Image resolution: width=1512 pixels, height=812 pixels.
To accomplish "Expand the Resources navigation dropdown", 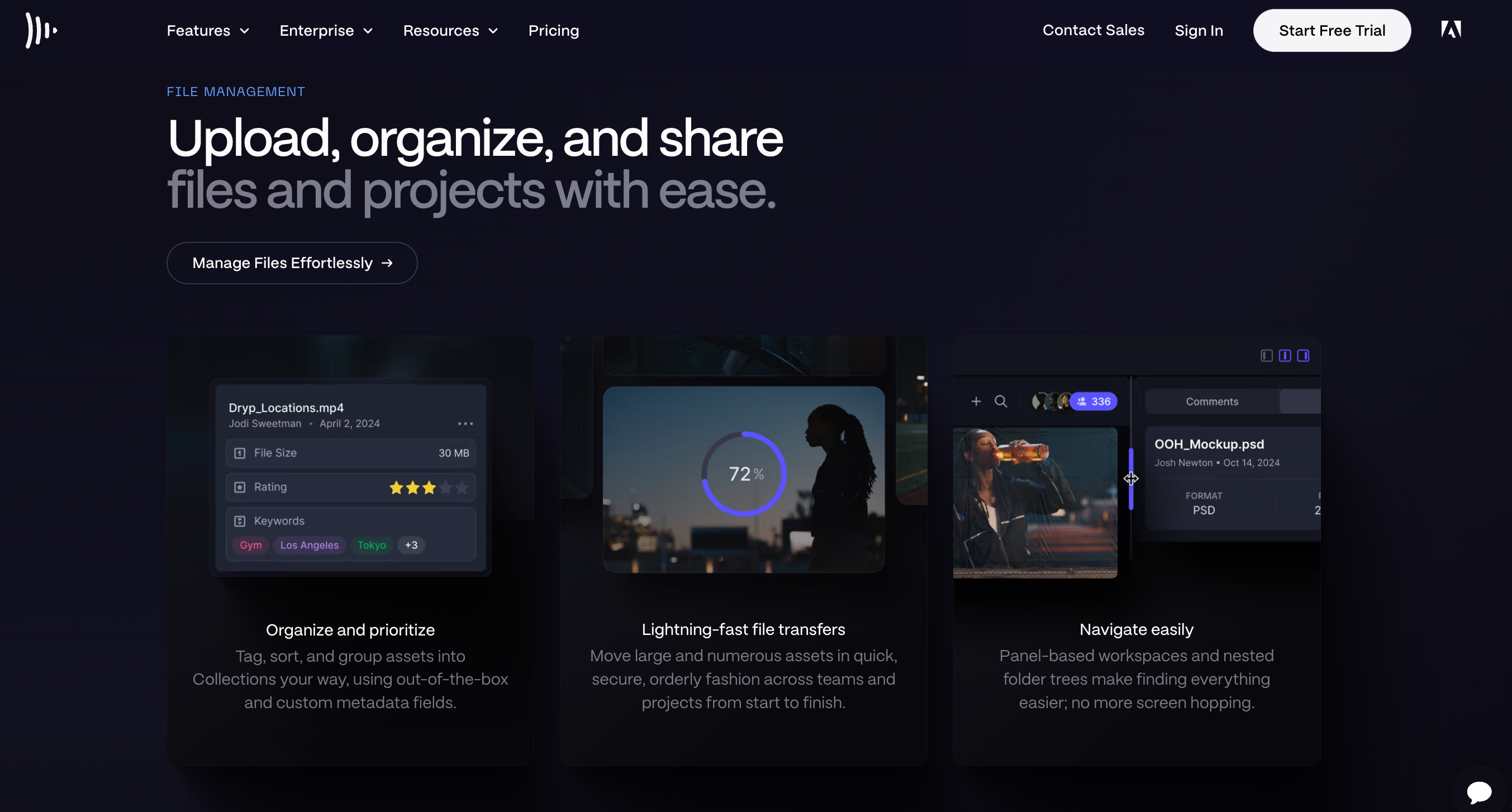I will (450, 30).
